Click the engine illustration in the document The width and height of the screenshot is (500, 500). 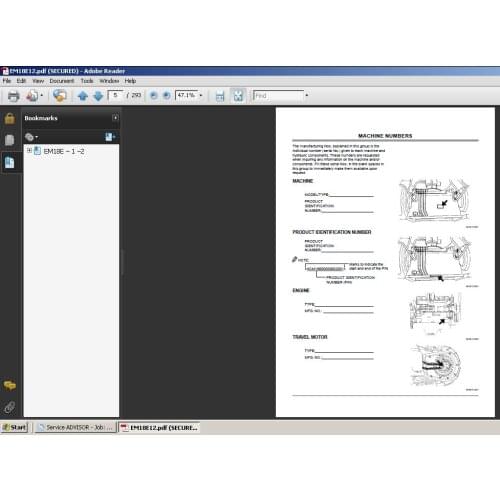pyautogui.click(x=436, y=313)
